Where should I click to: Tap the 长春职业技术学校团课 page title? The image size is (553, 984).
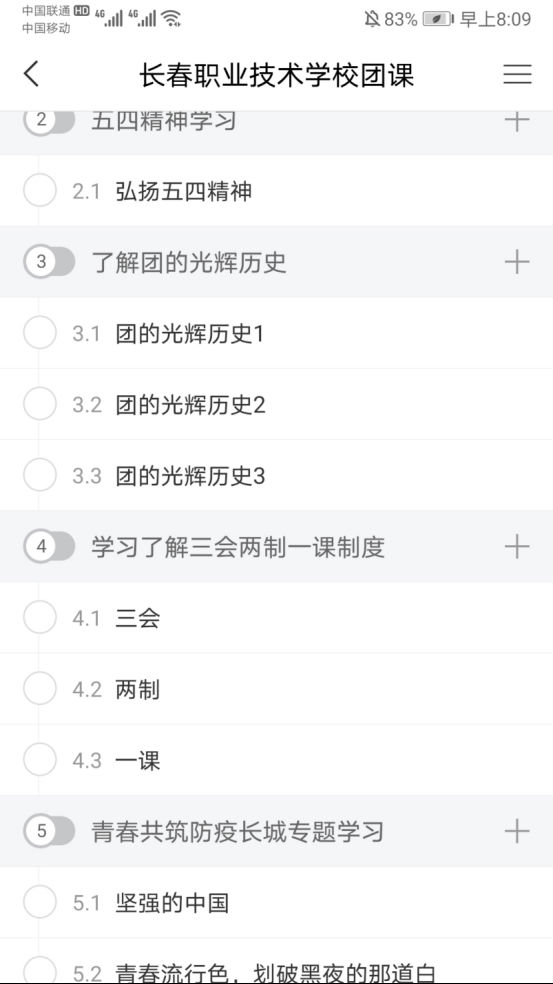click(276, 76)
